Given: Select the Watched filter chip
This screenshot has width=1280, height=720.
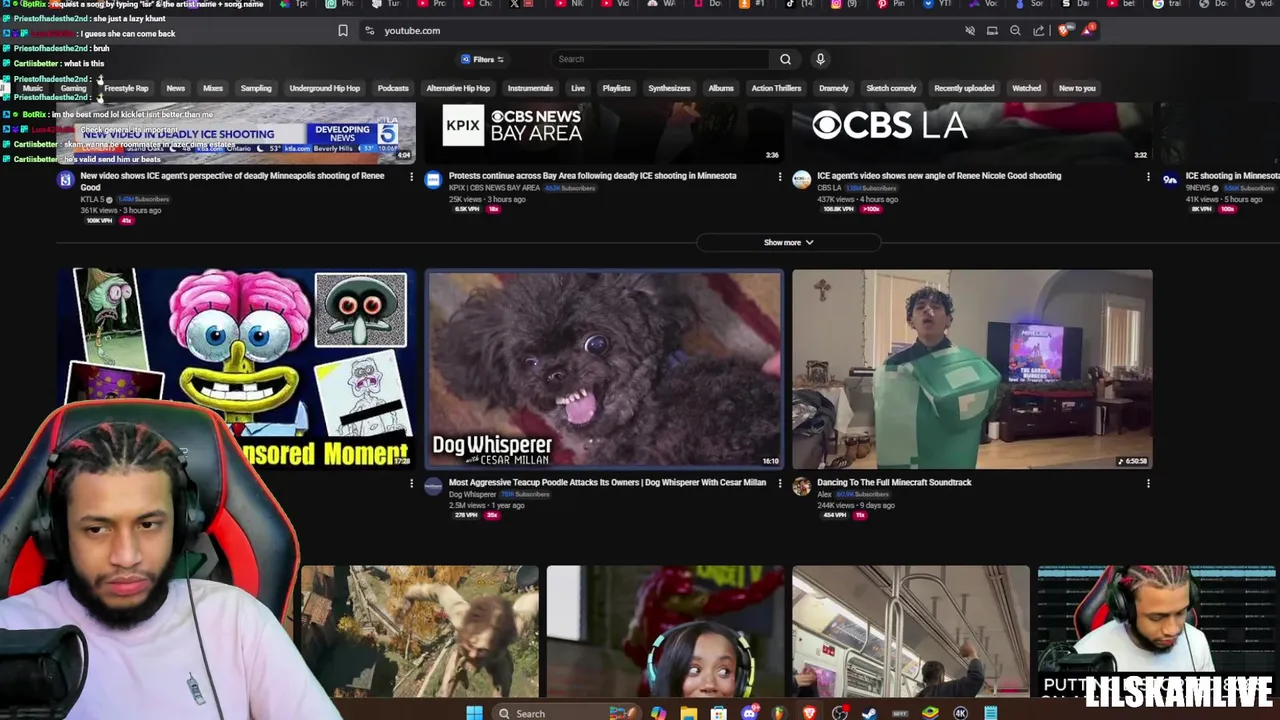Looking at the screenshot, I should 1026,88.
